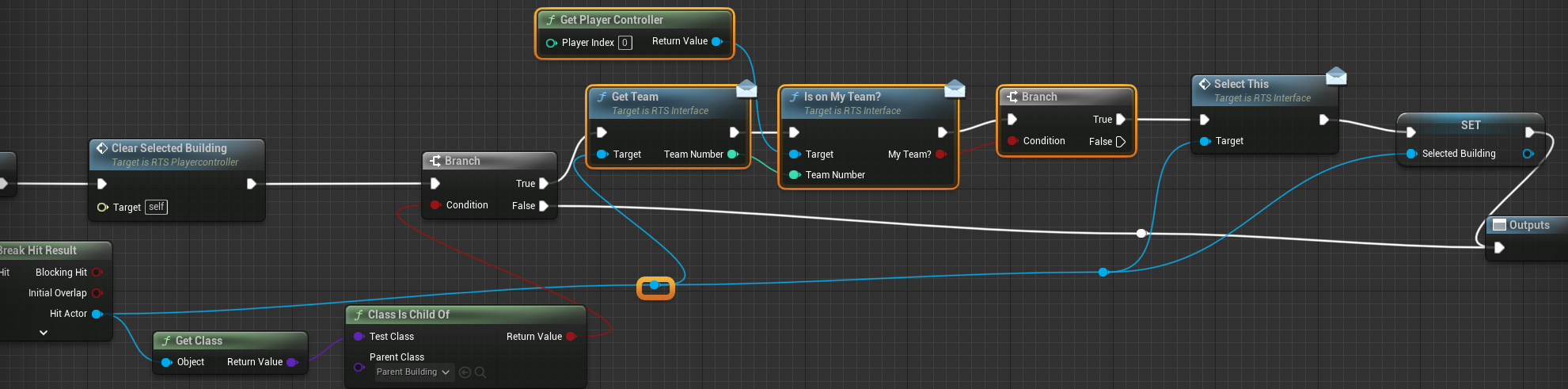The image size is (1568, 389).
Task: Click Select This node's Target pin
Action: pos(1205,141)
